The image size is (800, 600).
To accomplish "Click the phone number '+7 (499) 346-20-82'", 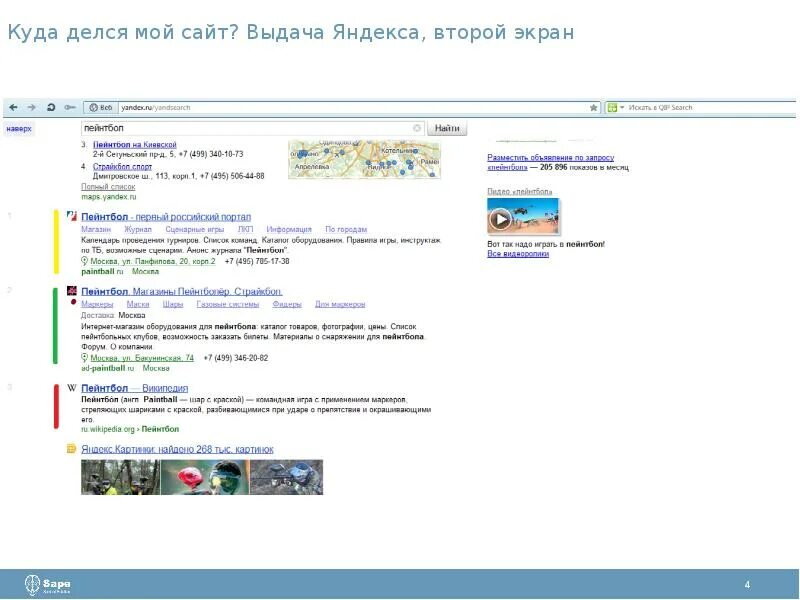I will click(236, 358).
